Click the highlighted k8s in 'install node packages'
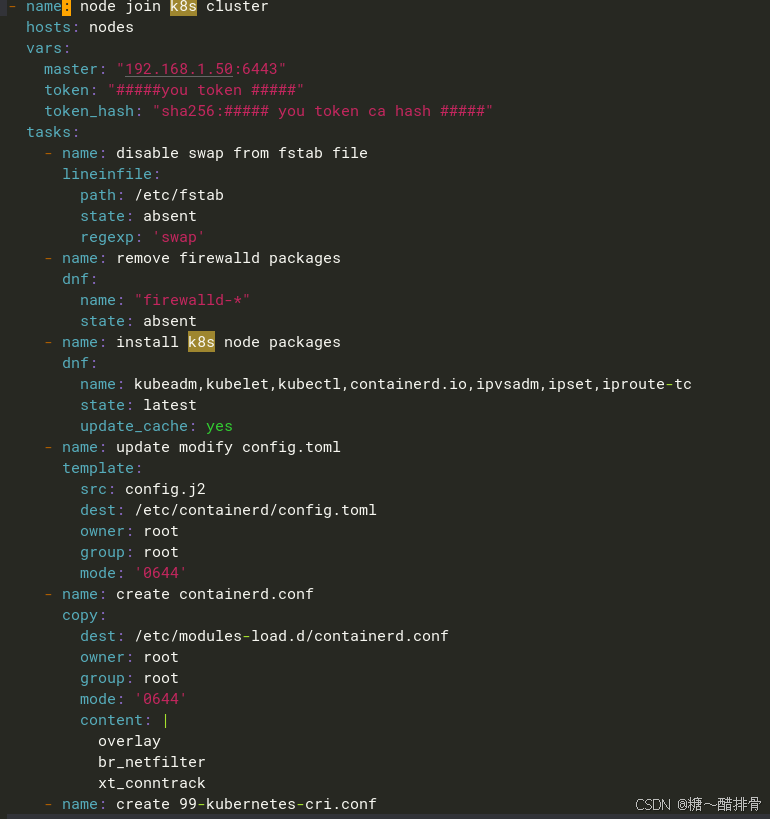 201,342
